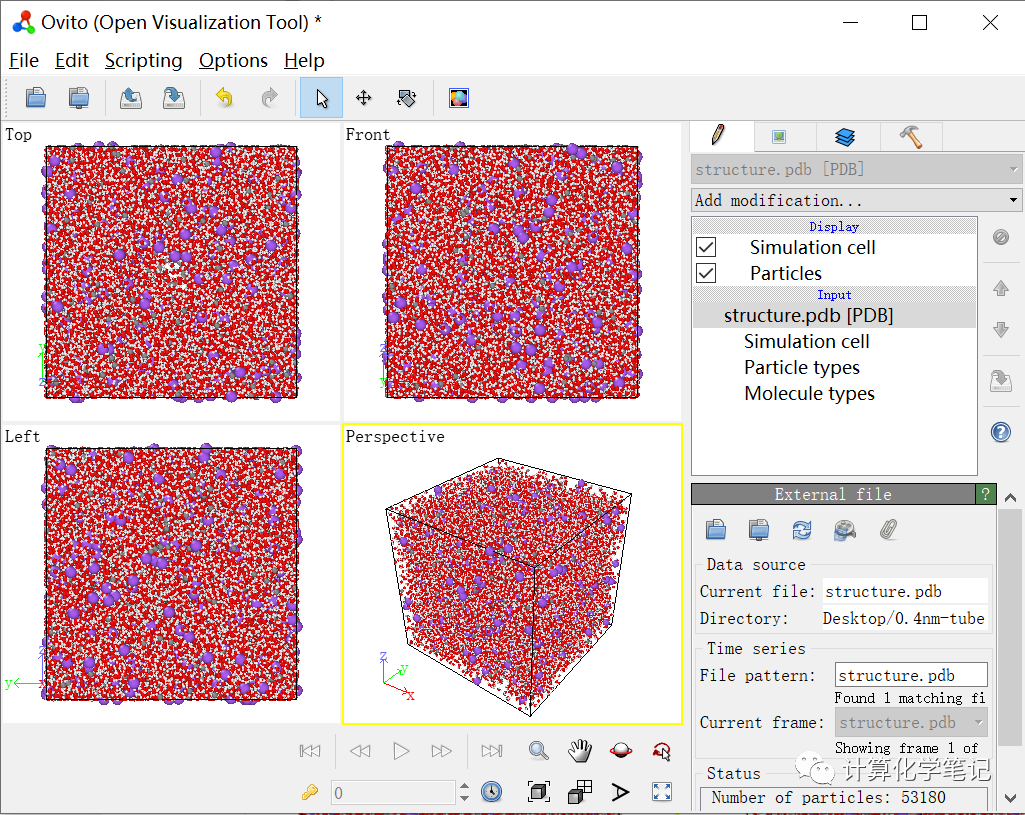Click the File pattern input field
Image resolution: width=1025 pixels, height=815 pixels.
pos(911,675)
